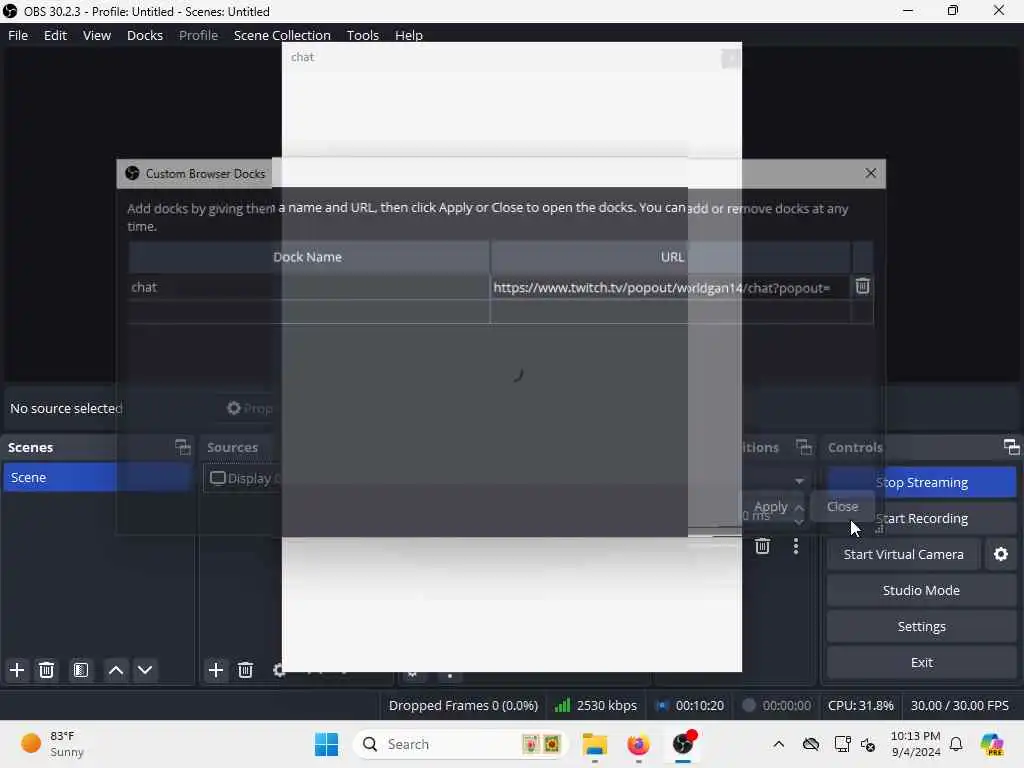Click the Exit button in Controls

(921, 662)
